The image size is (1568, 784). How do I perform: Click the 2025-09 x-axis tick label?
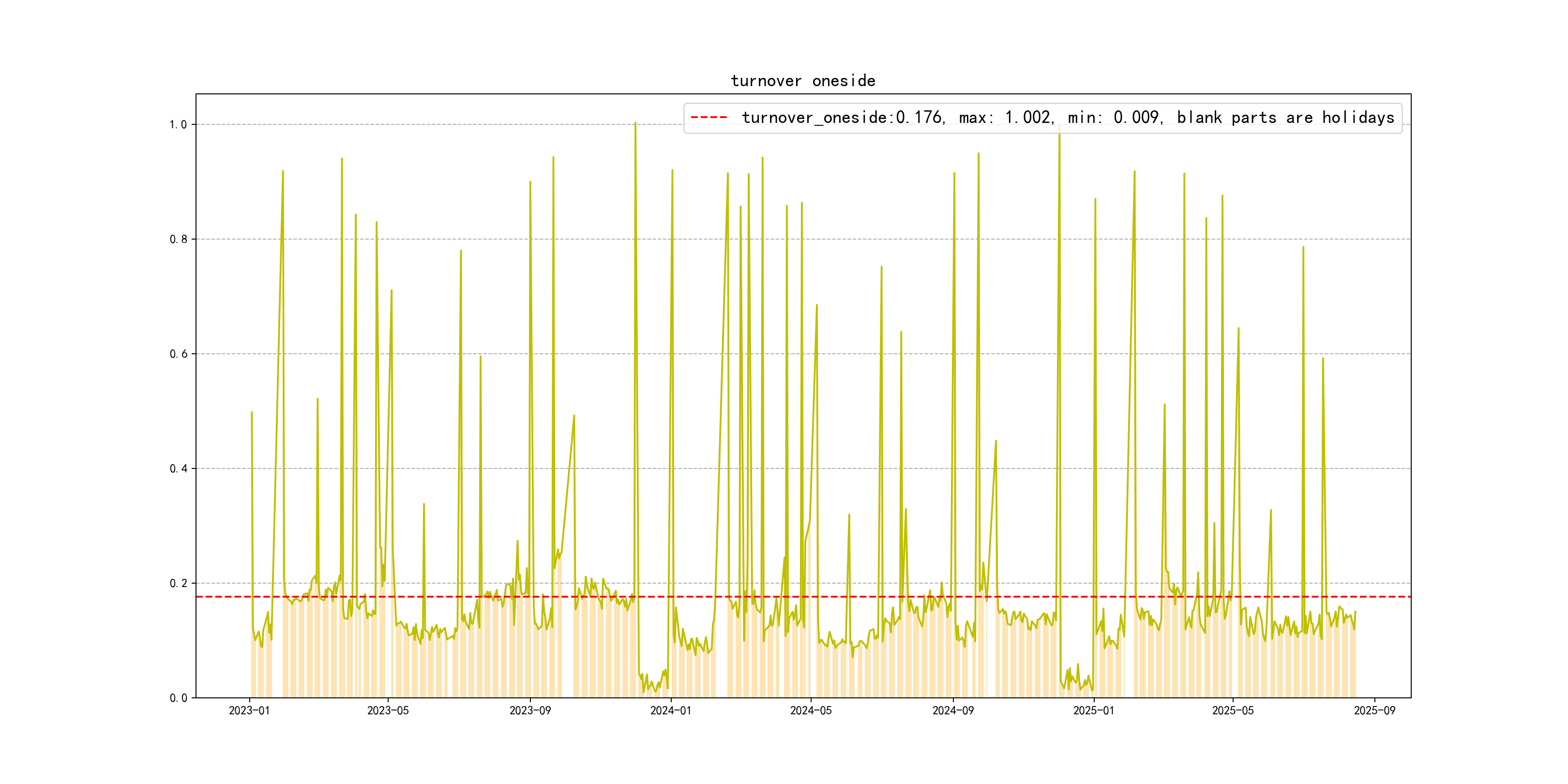pyautogui.click(x=1374, y=711)
